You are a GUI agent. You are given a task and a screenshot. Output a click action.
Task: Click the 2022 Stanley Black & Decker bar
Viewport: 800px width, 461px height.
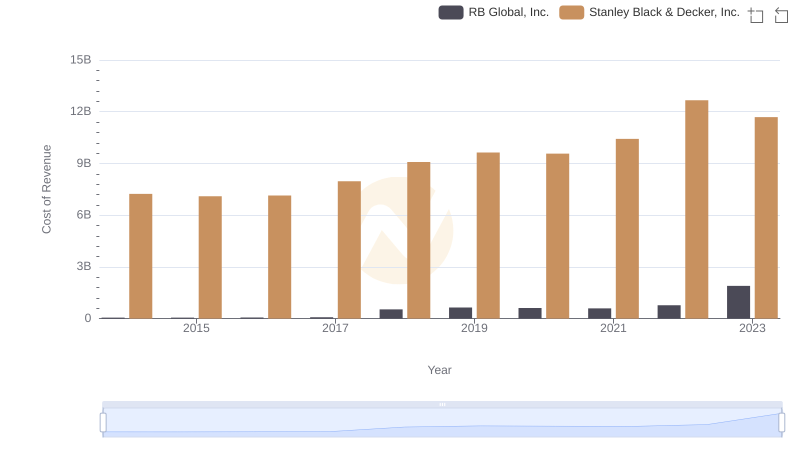point(696,209)
